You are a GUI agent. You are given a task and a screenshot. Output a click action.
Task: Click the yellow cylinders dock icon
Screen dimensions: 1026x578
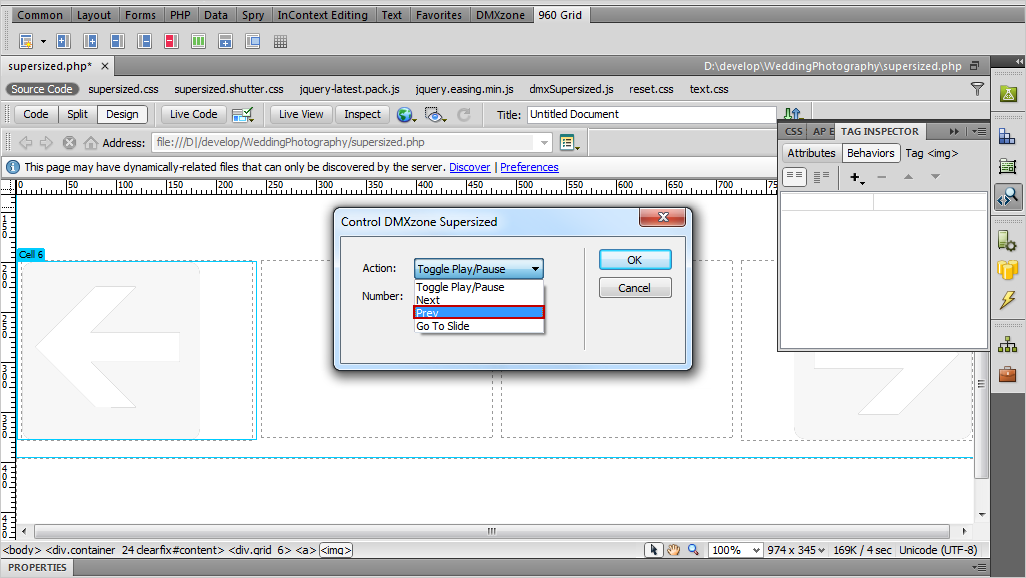(1008, 269)
